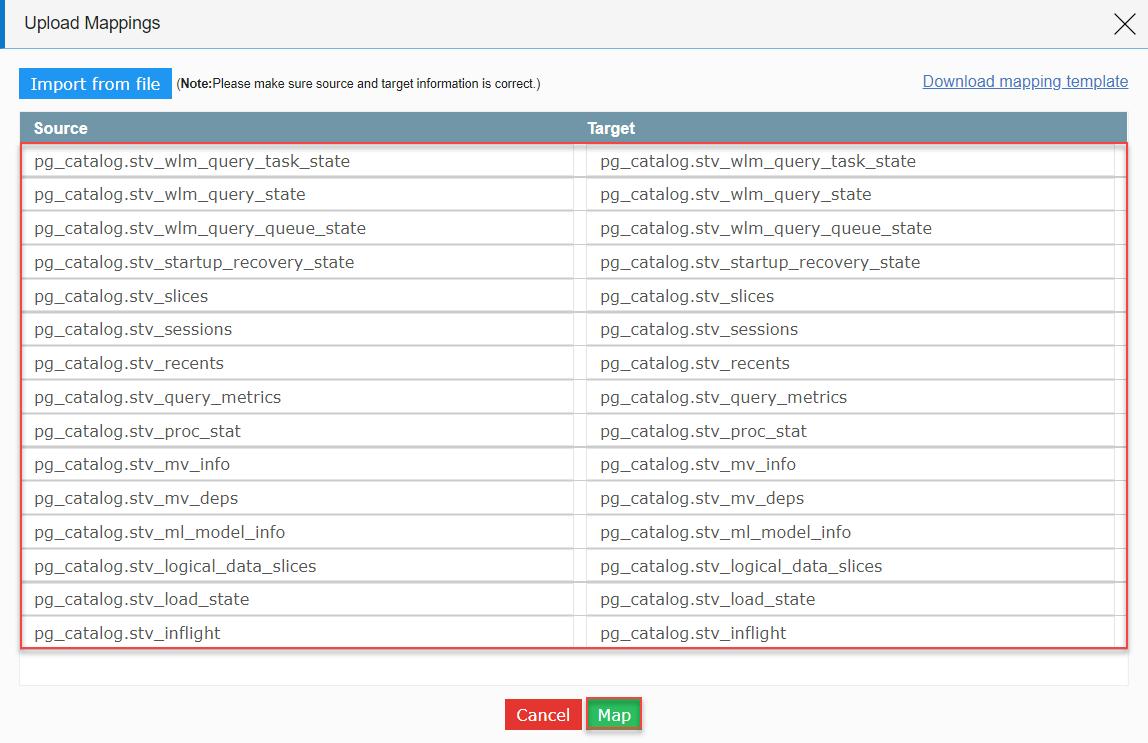This screenshot has height=743, width=1148.
Task: Click source row pg_catalog.stv_inflight
Action: [300, 633]
